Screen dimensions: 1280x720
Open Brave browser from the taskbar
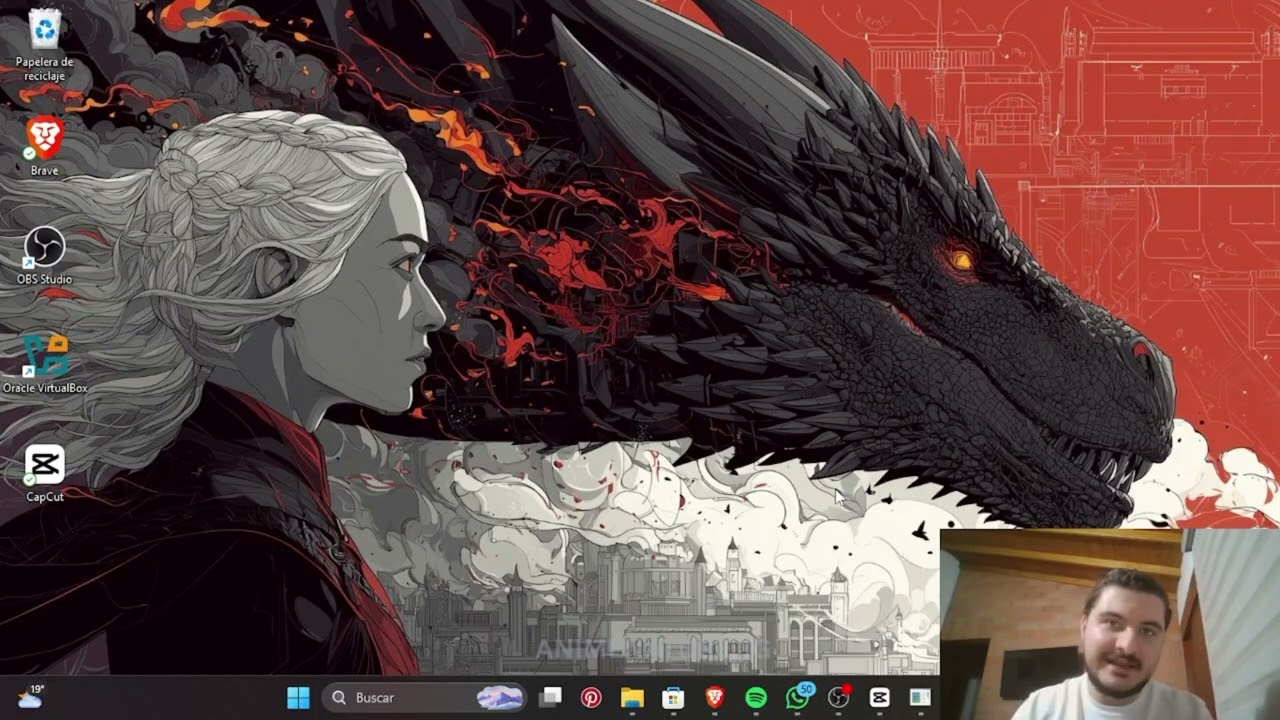point(714,698)
